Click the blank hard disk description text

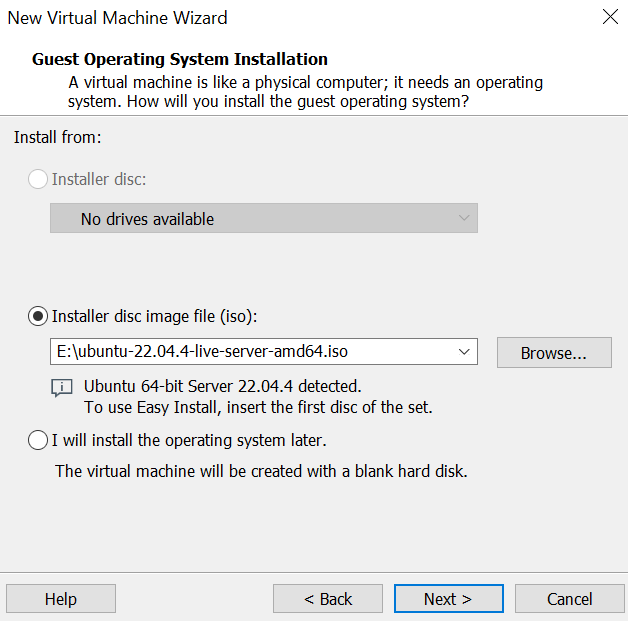[260, 470]
